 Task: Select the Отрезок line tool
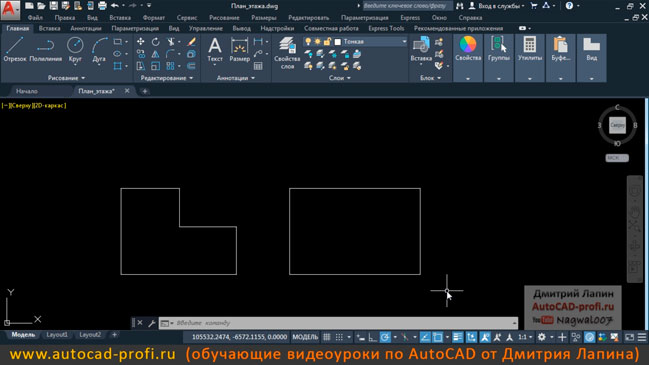[x=14, y=50]
